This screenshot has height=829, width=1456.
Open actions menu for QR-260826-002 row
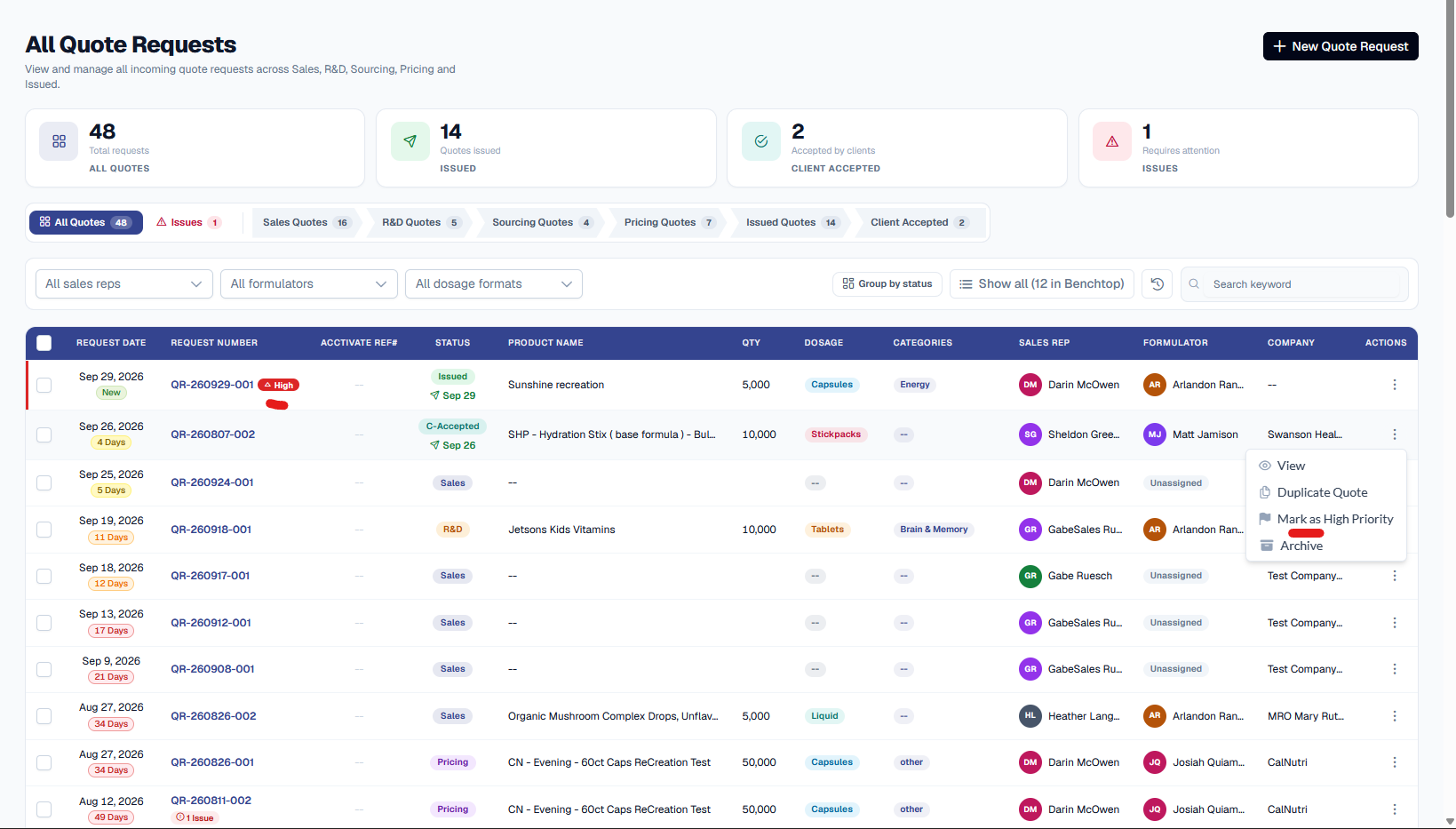click(1394, 716)
